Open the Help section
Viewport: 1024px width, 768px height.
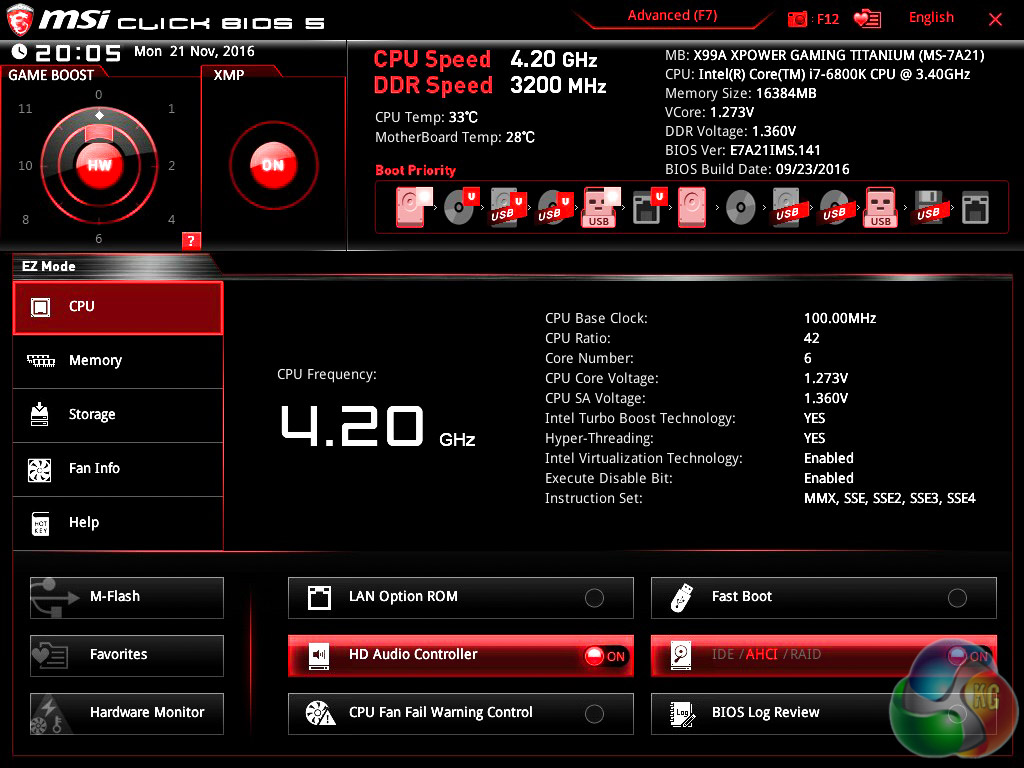point(118,523)
